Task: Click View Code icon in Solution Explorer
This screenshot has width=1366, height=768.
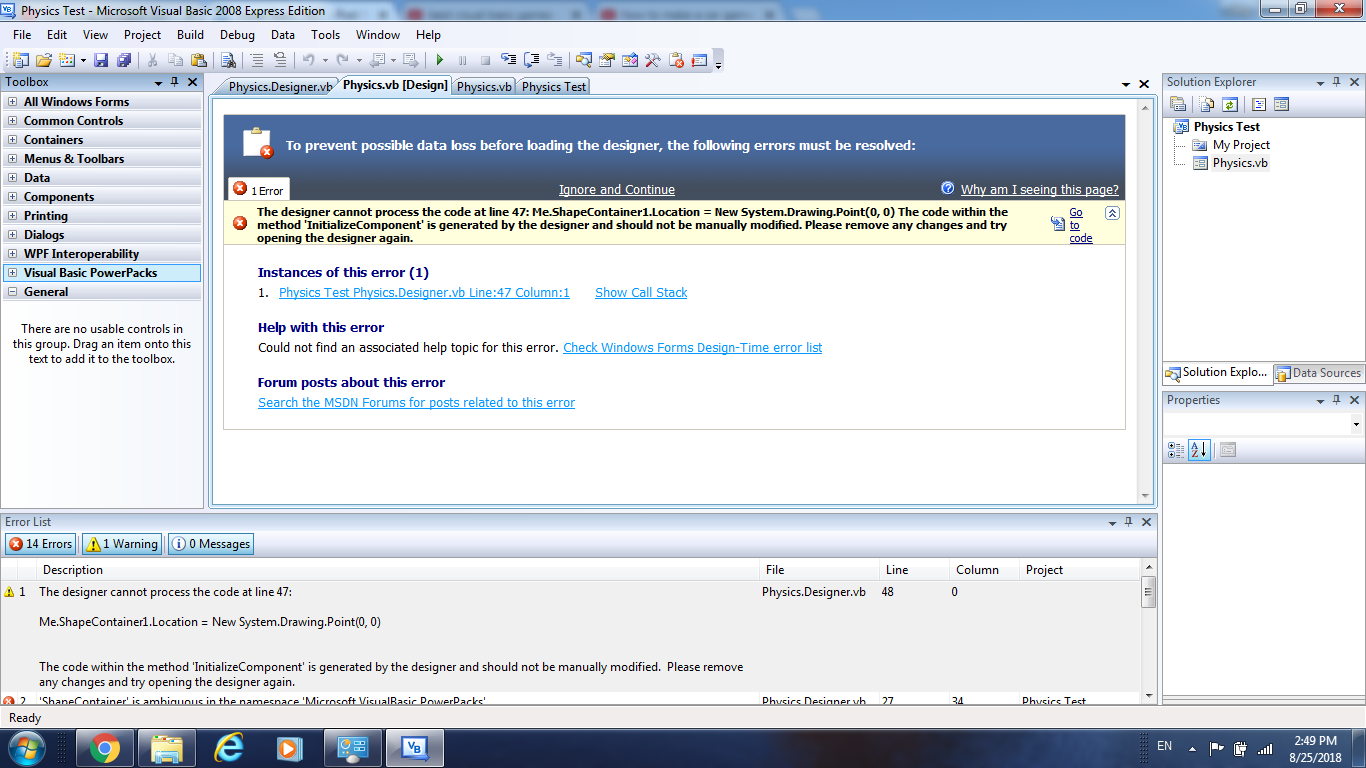Action: [x=1259, y=104]
